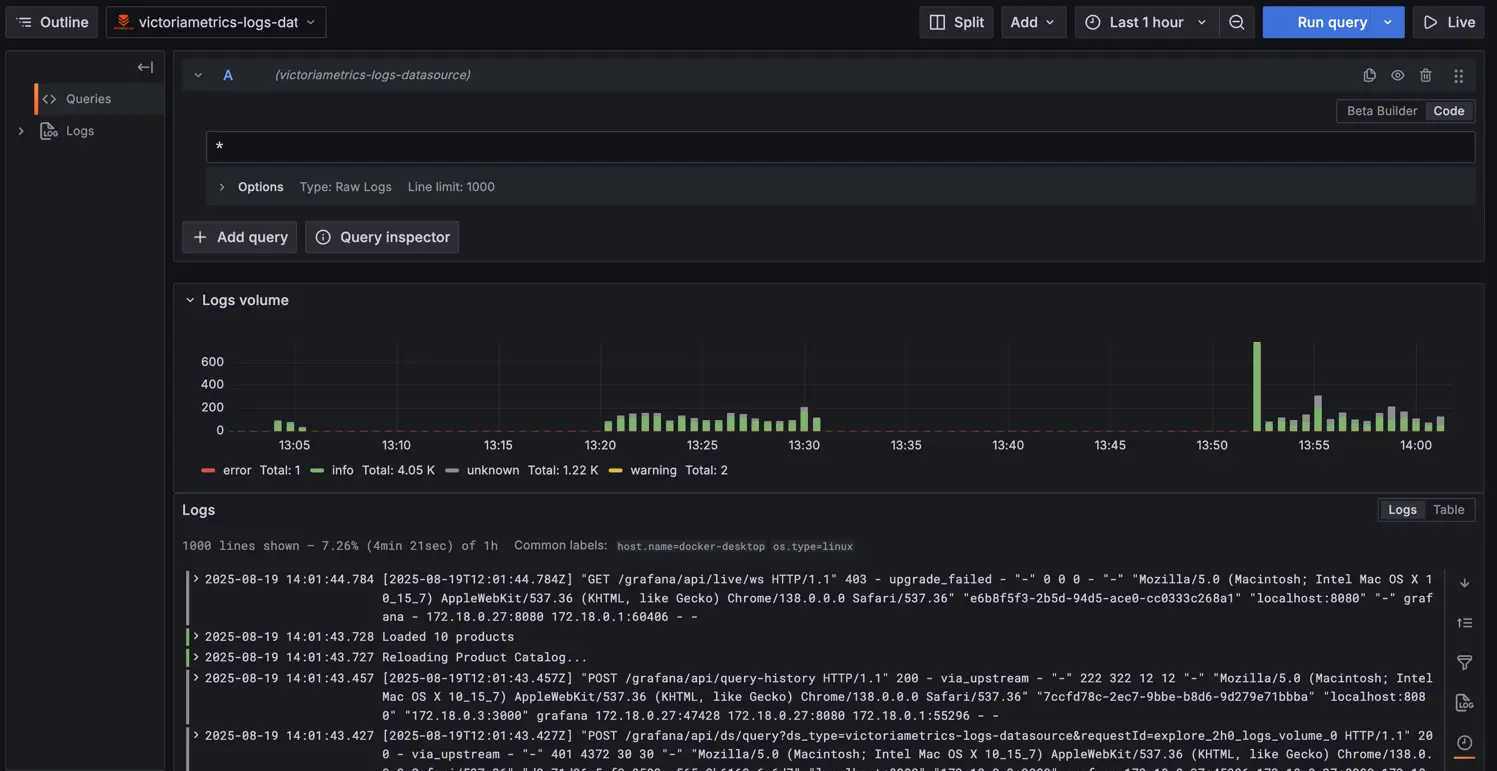Screen dimensions: 1497x771
Task: Click the info icon on Query inspector button
Action: tap(323, 237)
